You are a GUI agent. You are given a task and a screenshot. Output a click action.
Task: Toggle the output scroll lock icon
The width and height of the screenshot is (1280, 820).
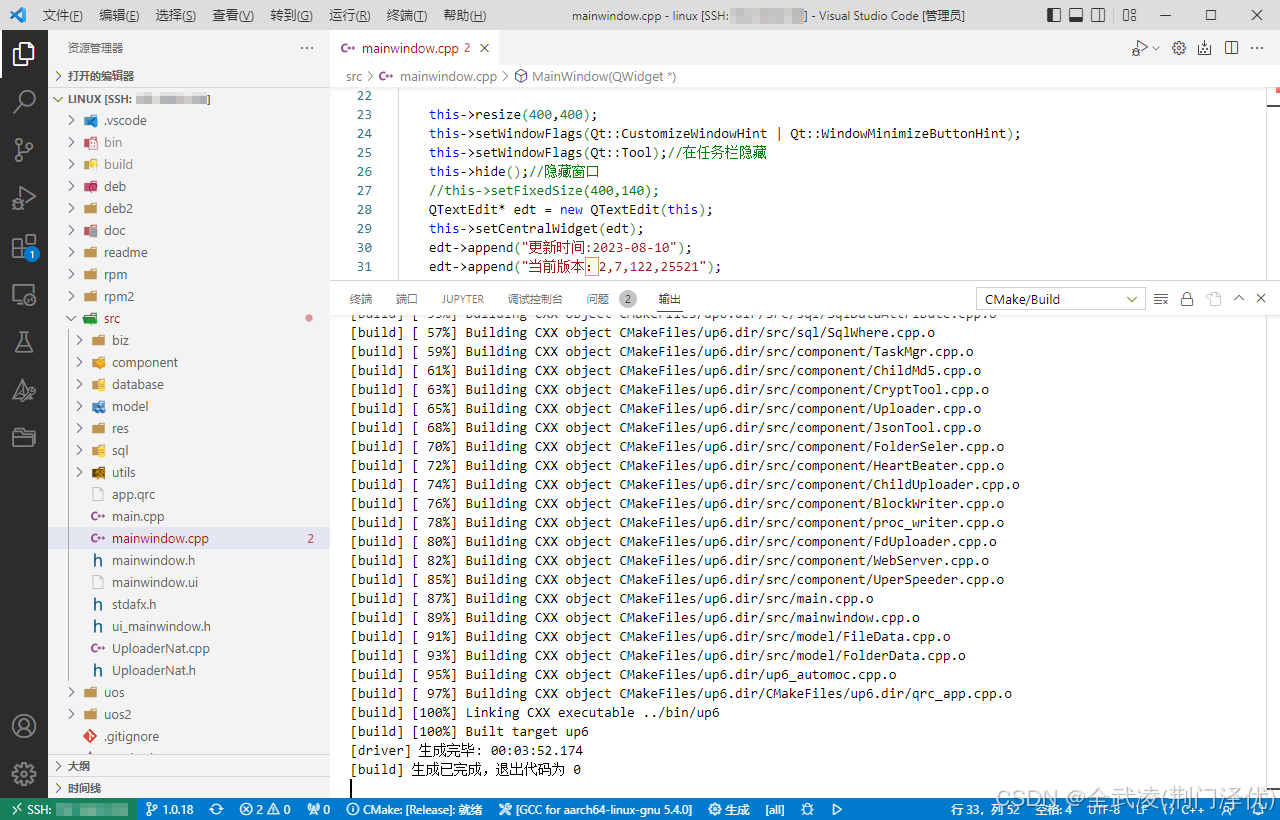[1187, 299]
